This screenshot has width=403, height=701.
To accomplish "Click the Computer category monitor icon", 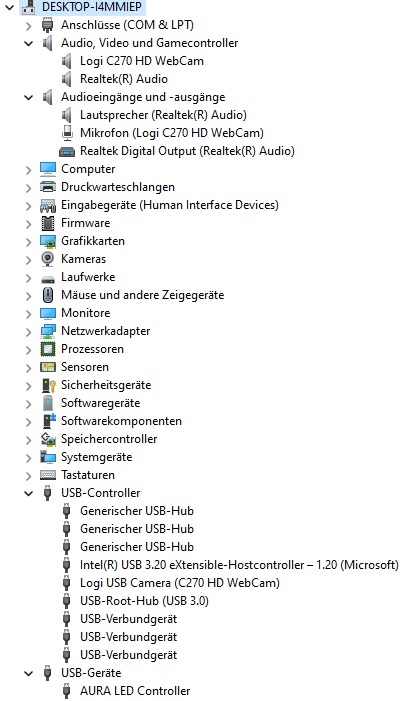I will [x=47, y=169].
